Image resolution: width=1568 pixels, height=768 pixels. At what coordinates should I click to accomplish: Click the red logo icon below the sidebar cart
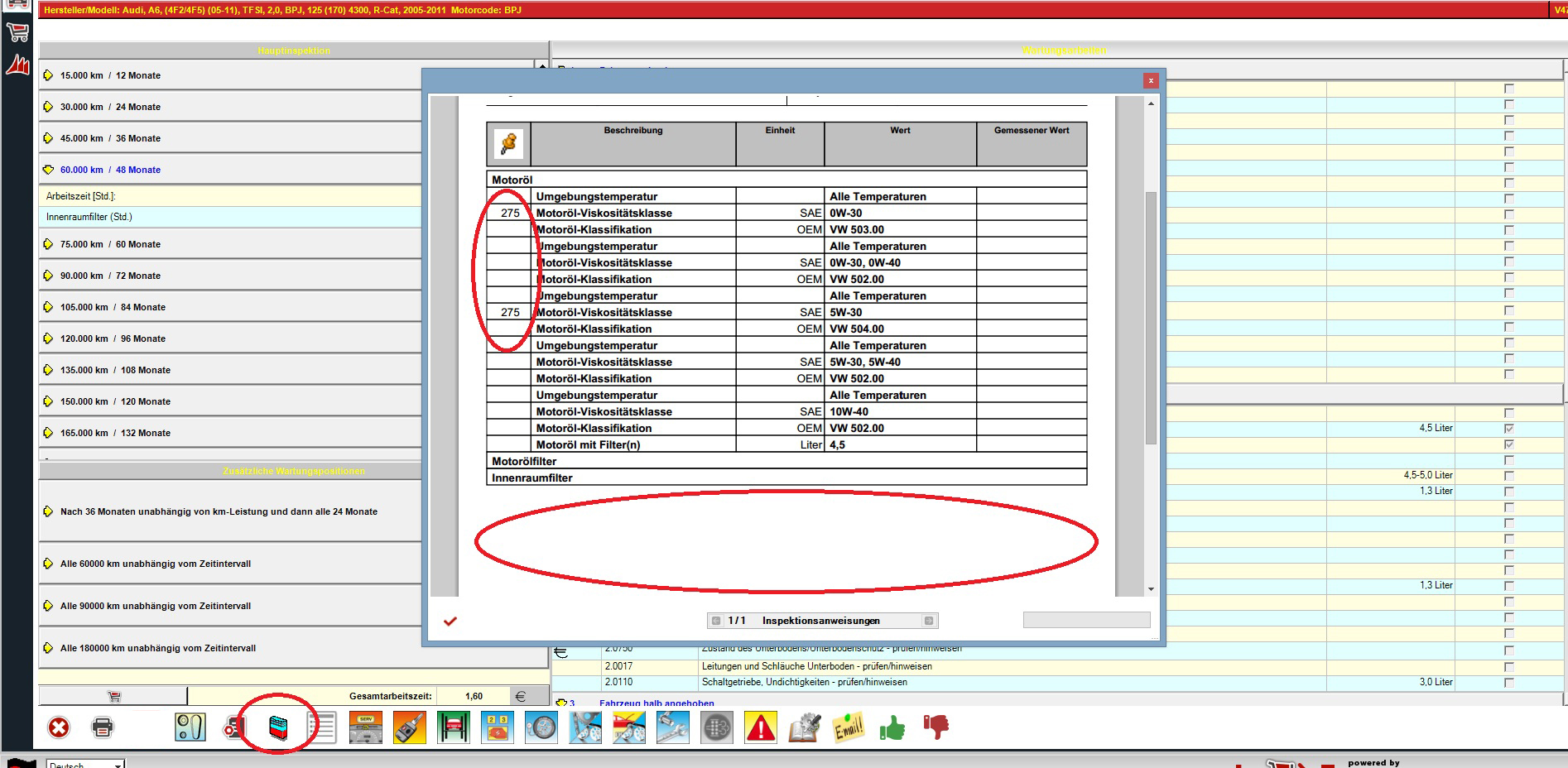17,65
